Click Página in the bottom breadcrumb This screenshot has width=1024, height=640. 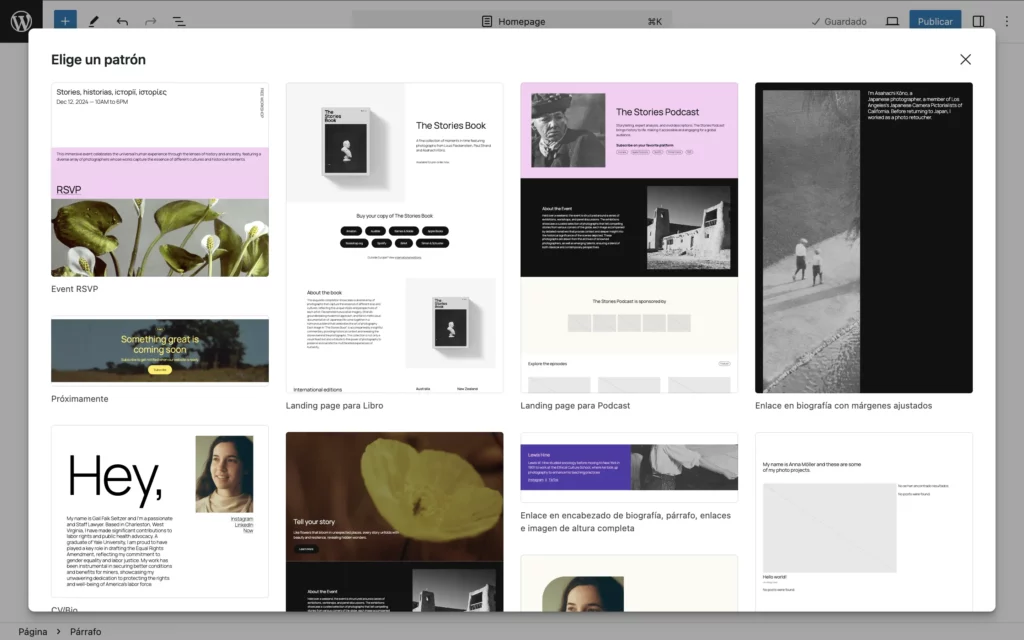point(33,631)
